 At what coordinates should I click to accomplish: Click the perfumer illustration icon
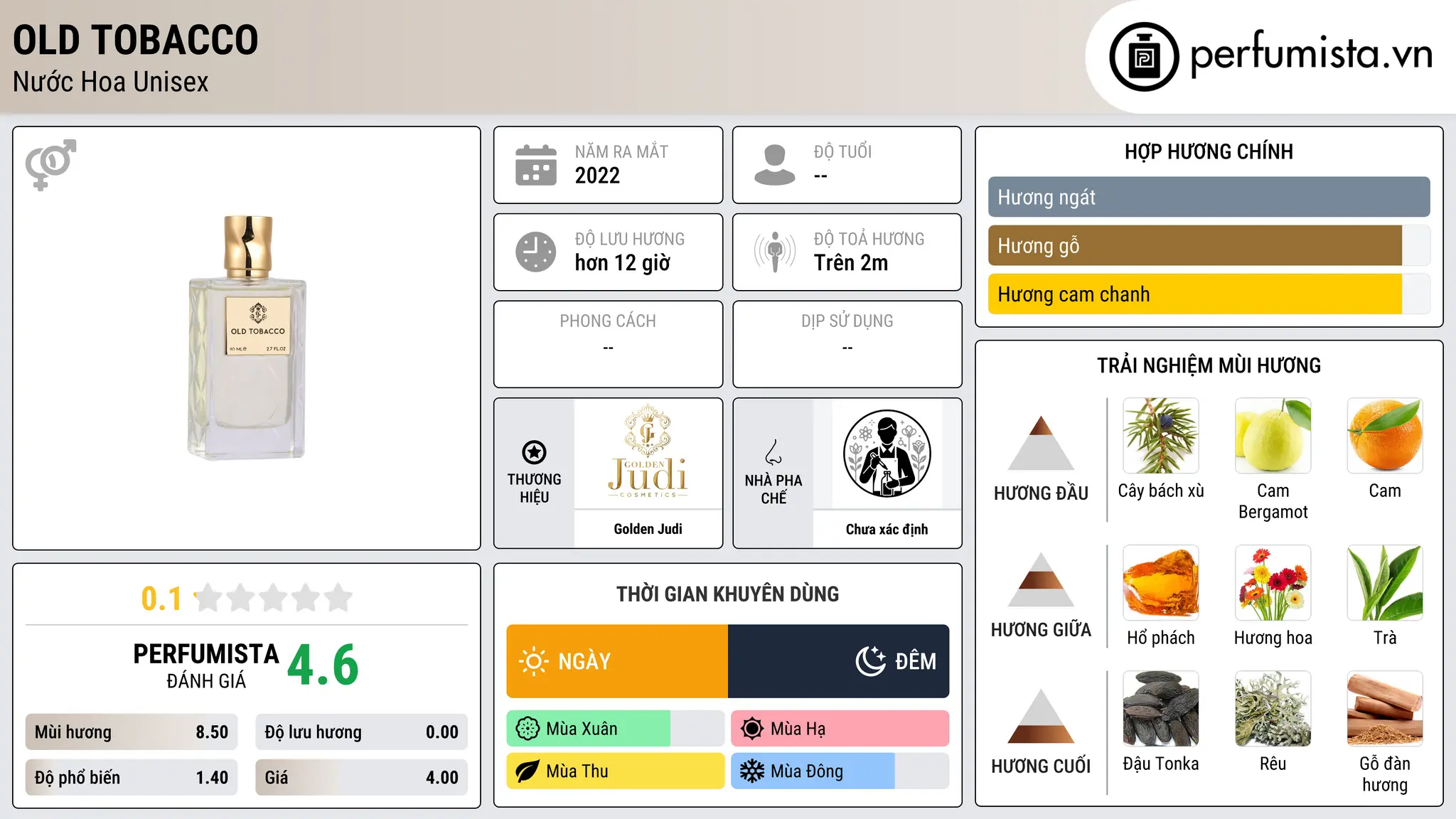point(887,454)
